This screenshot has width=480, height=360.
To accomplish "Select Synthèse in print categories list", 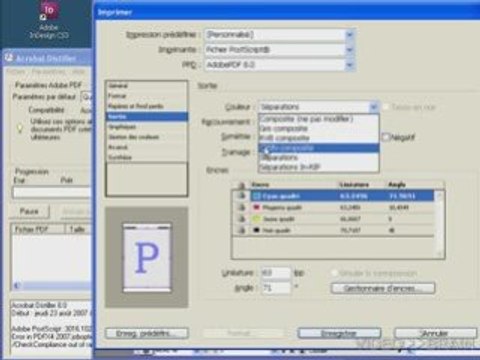I will (147, 157).
